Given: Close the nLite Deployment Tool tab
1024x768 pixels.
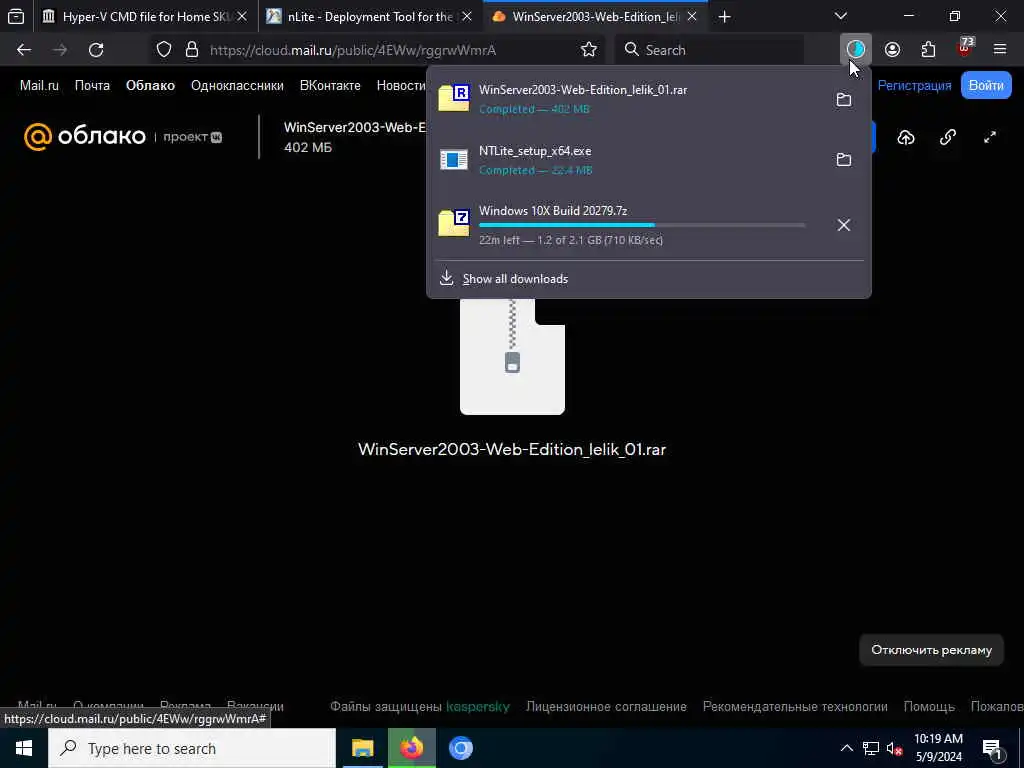Looking at the screenshot, I should tap(466, 17).
